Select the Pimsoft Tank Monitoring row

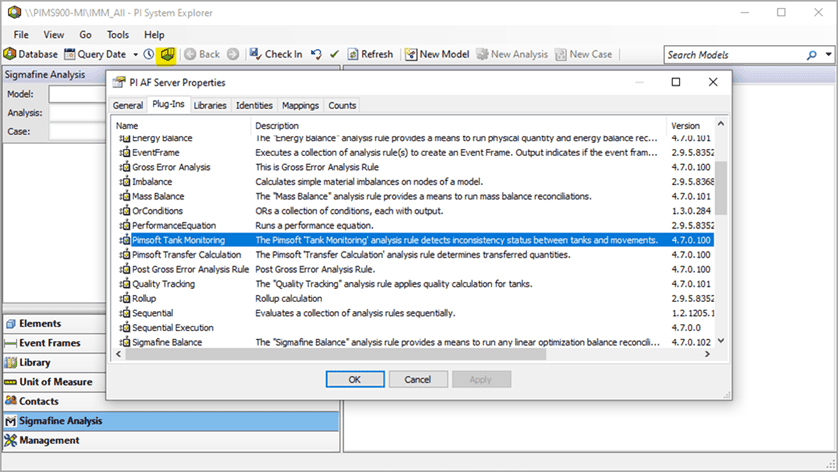tap(414, 240)
